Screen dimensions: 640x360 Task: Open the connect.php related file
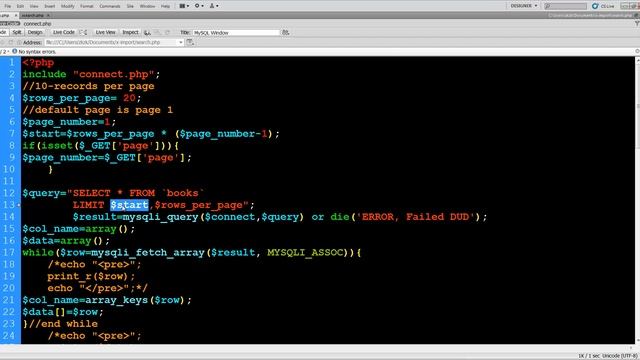point(38,24)
